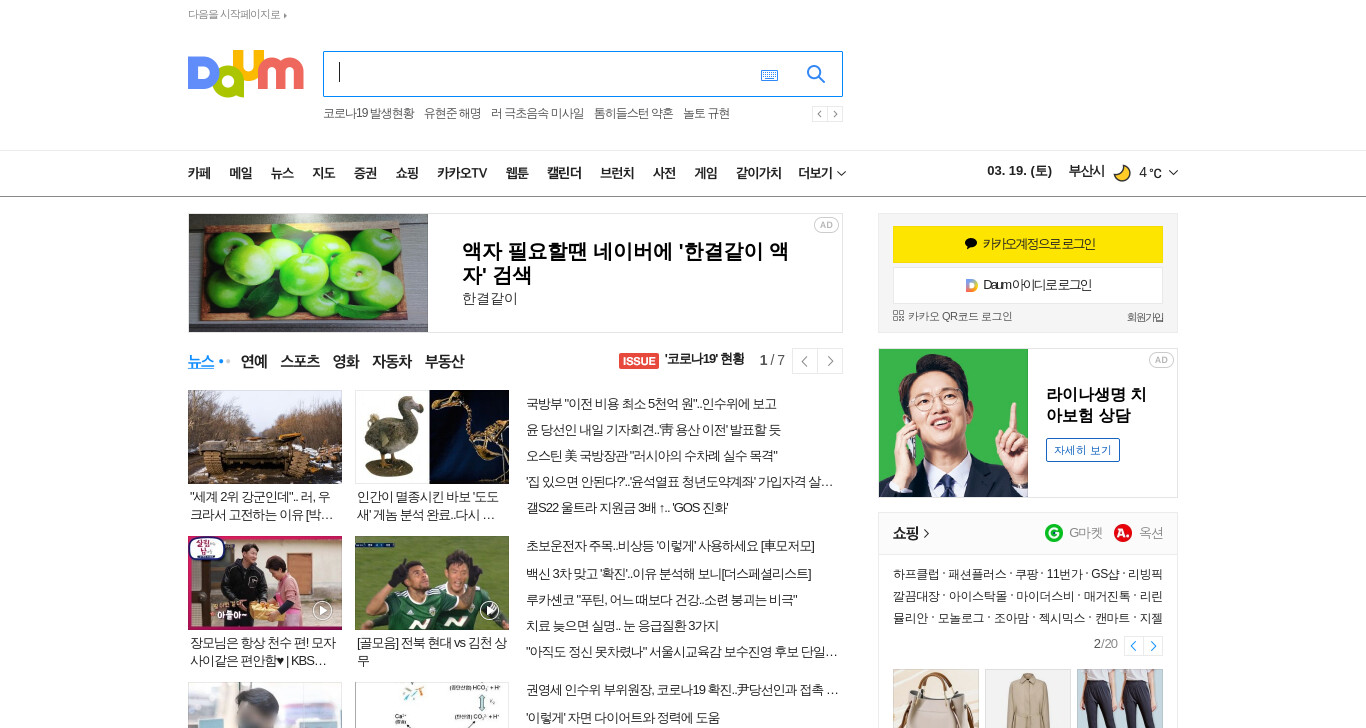Go to next news page arrow

[x=830, y=361]
